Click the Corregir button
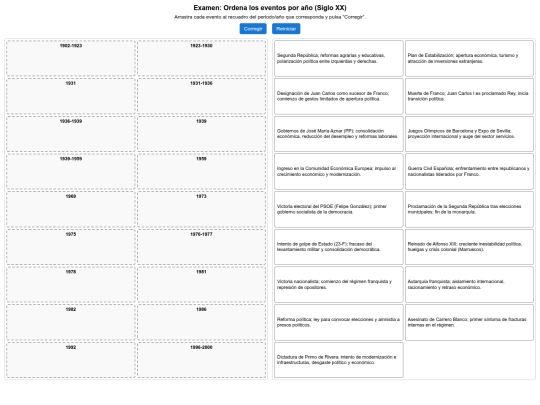 pyautogui.click(x=253, y=29)
